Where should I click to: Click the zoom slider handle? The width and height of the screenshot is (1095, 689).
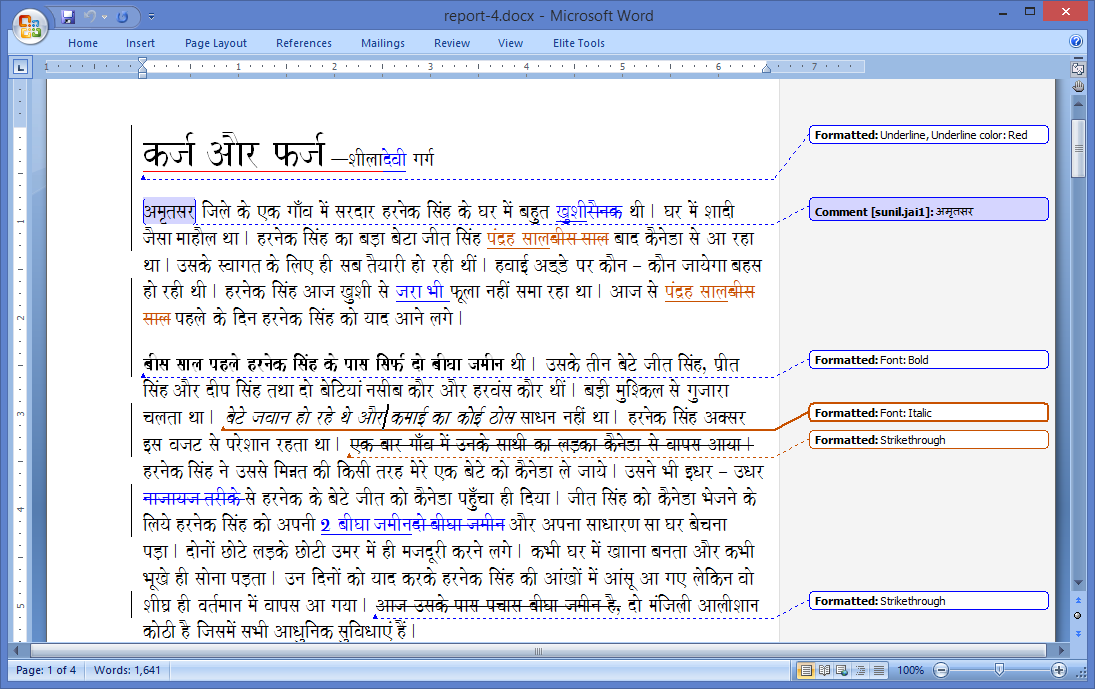tap(999, 670)
